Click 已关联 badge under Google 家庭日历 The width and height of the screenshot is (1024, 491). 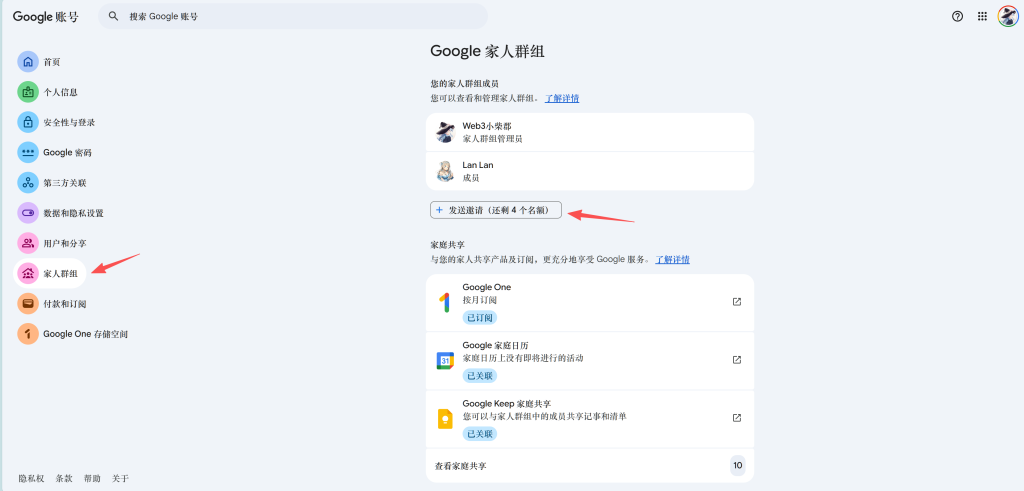coord(480,376)
